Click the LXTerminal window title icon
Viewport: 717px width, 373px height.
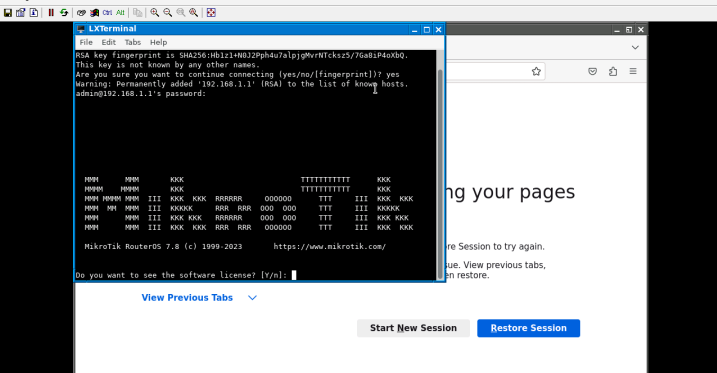(81, 29)
